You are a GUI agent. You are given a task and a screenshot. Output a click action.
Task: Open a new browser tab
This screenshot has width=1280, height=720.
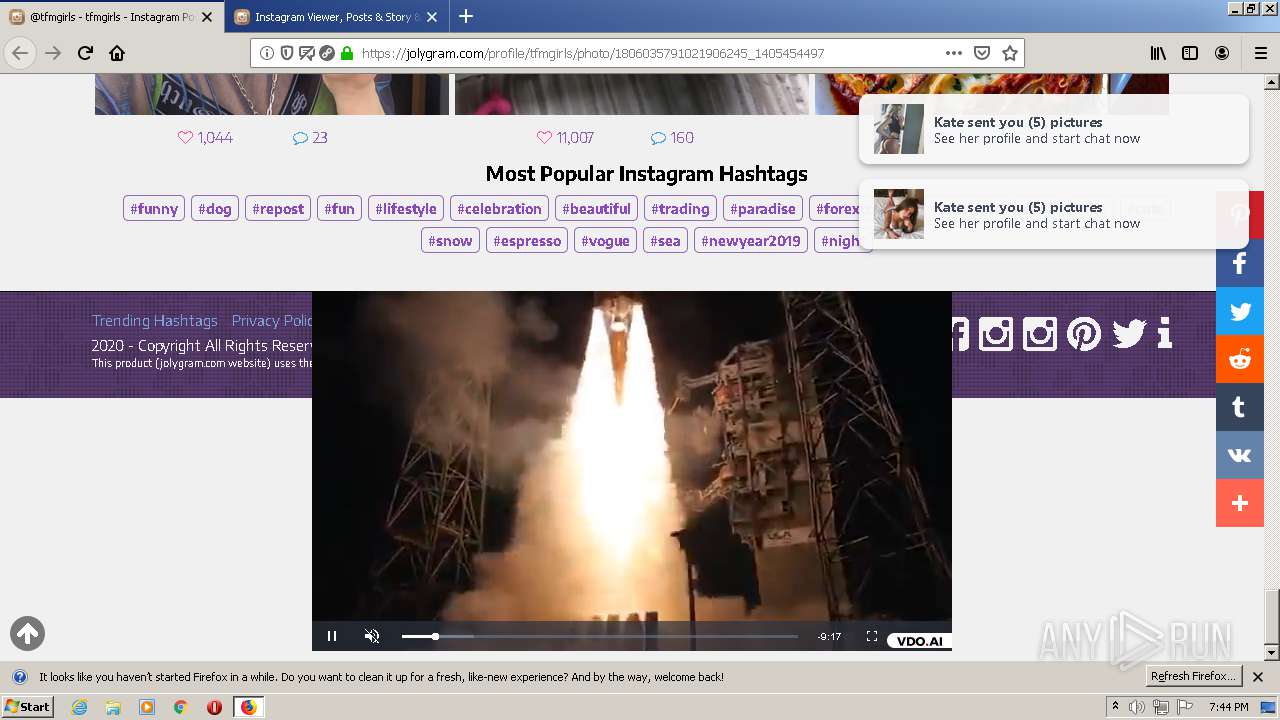click(x=466, y=16)
